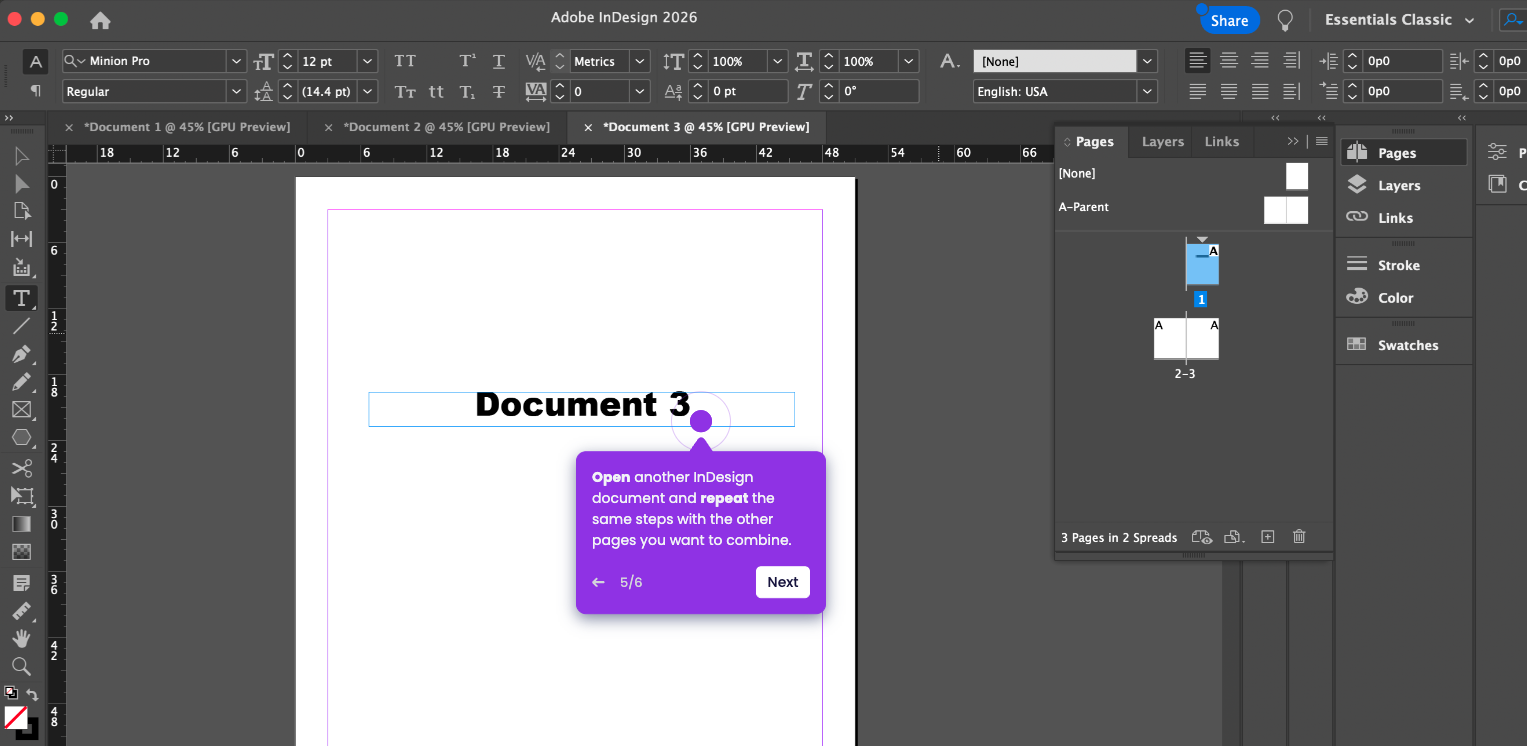Click the blue Share button
The height and width of the screenshot is (746, 1527).
1229,20
